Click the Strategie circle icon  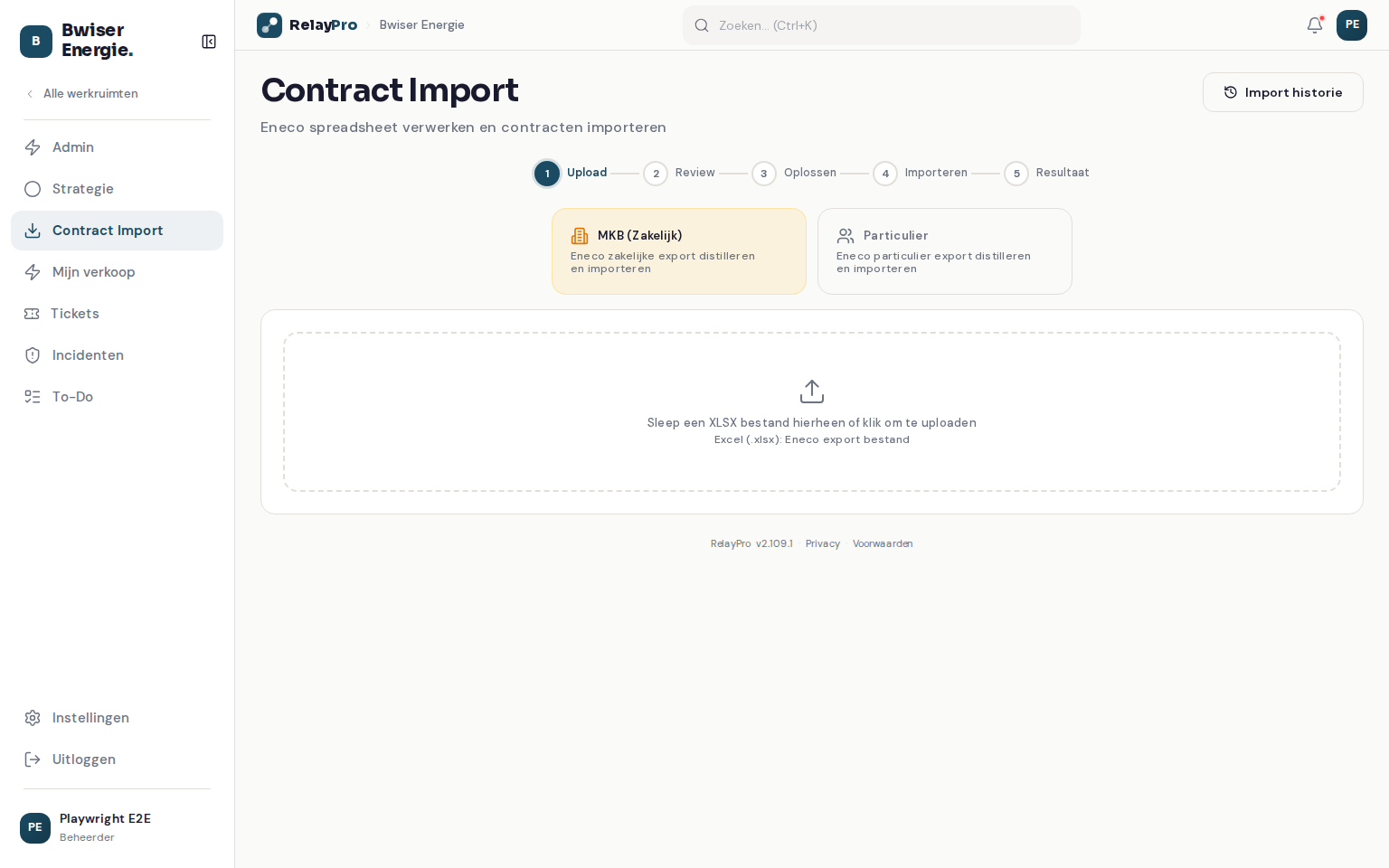pos(33,189)
